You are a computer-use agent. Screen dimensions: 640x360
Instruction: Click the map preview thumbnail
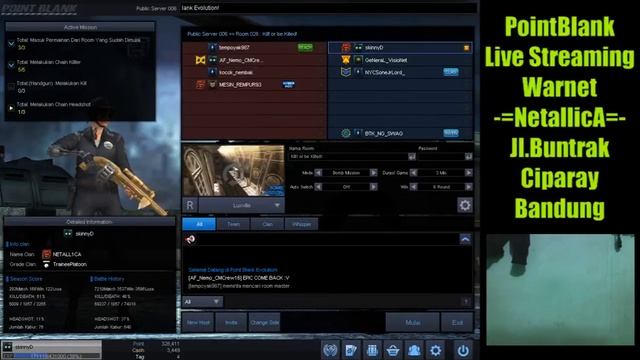point(233,170)
